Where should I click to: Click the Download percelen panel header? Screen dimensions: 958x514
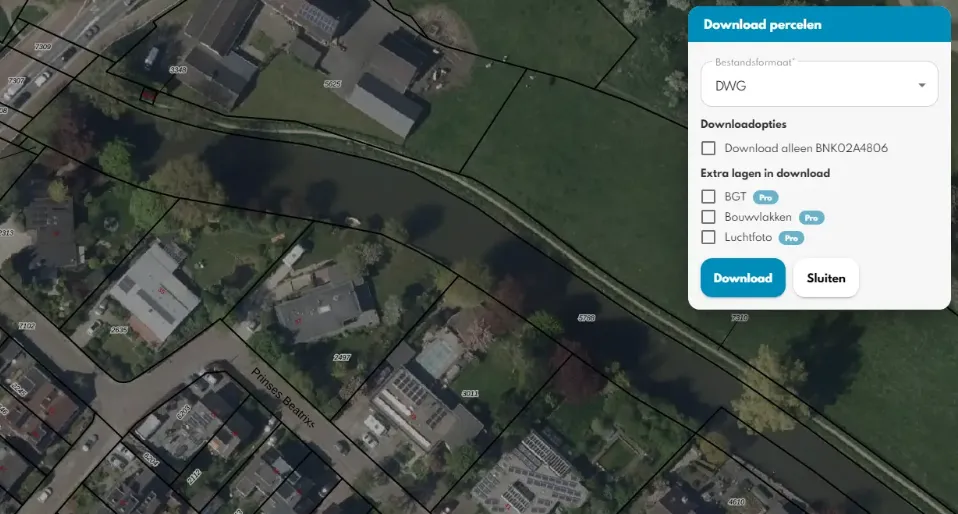819,24
